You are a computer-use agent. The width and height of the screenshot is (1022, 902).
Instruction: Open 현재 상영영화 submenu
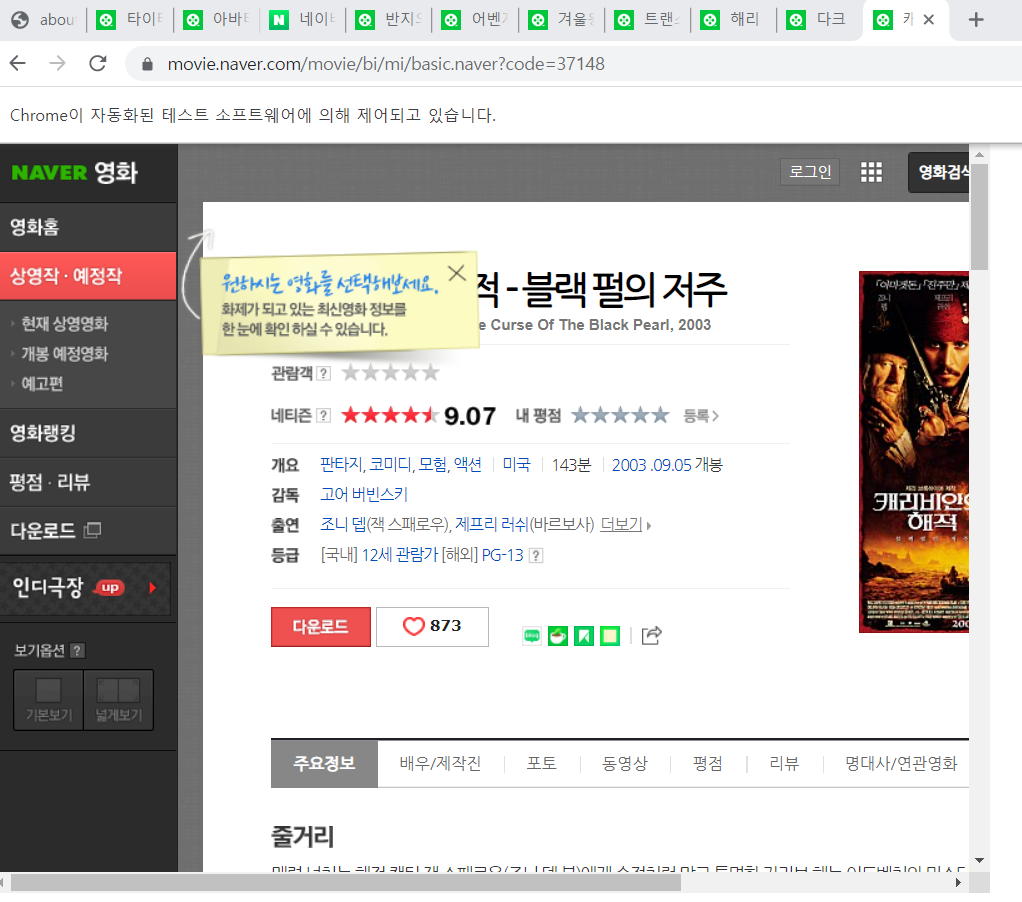point(65,323)
